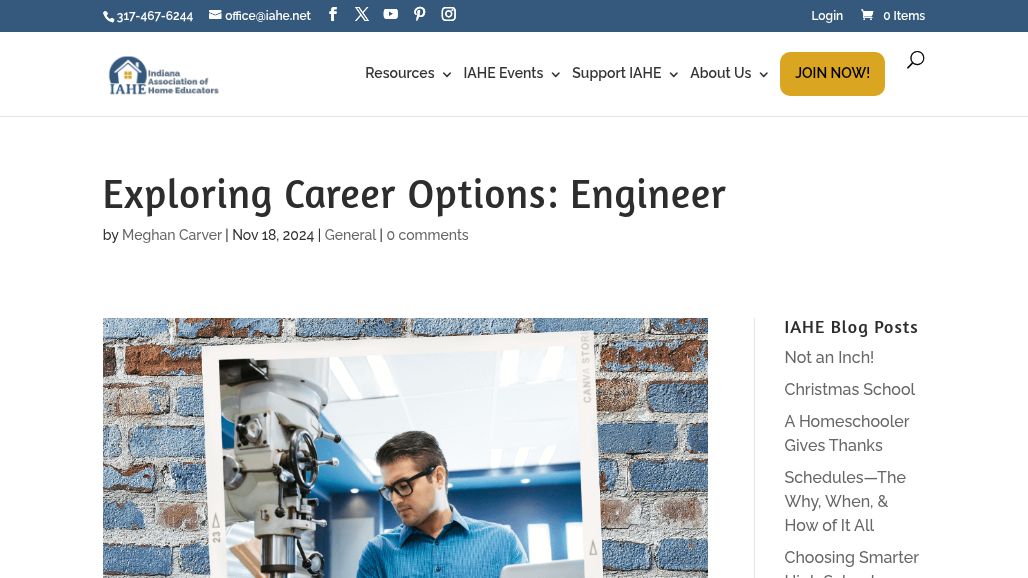This screenshot has width=1028, height=578.
Task: Click the X (Twitter) social icon
Action: tap(362, 15)
